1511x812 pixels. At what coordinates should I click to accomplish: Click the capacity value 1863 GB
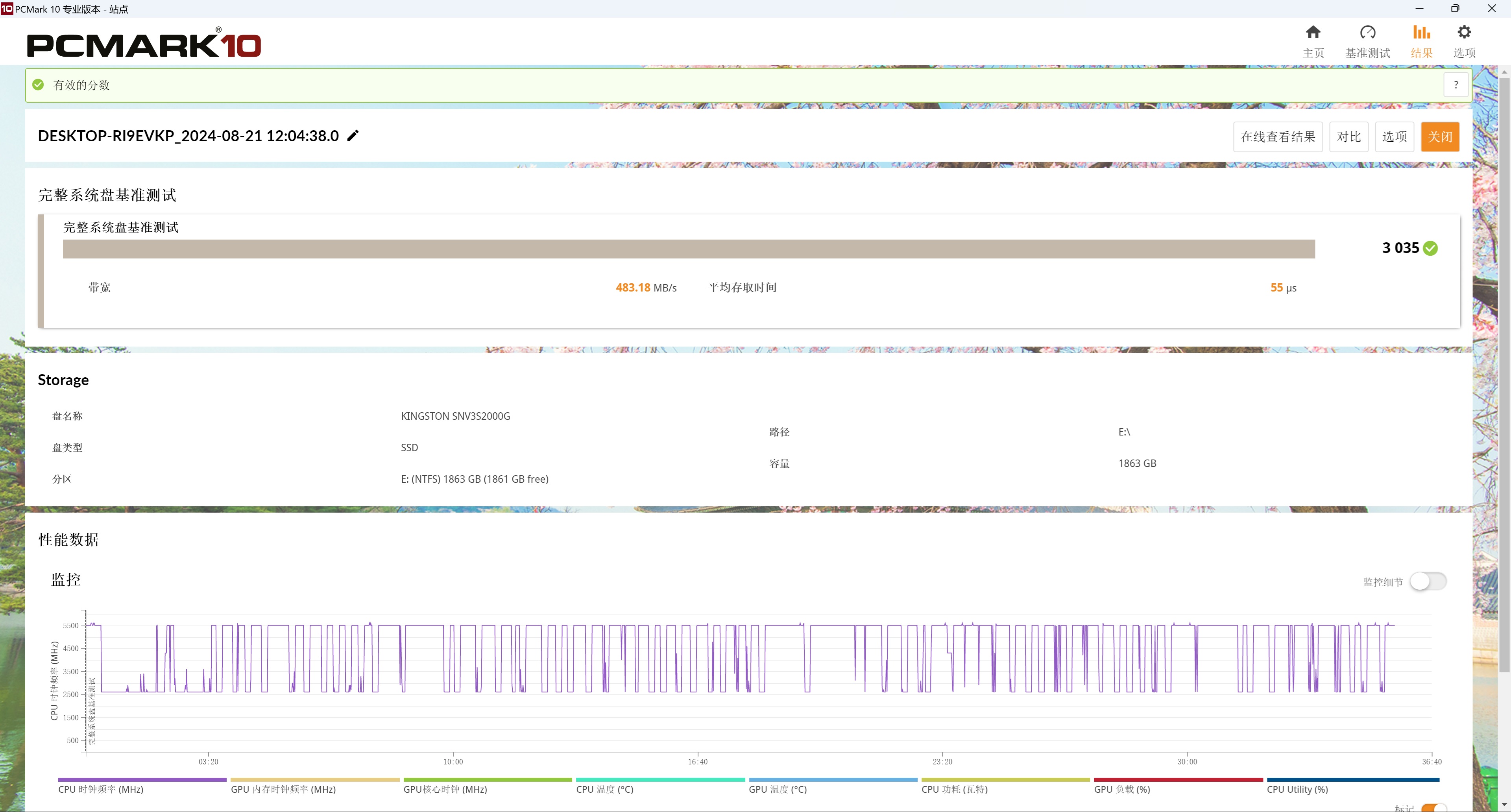(x=1137, y=463)
